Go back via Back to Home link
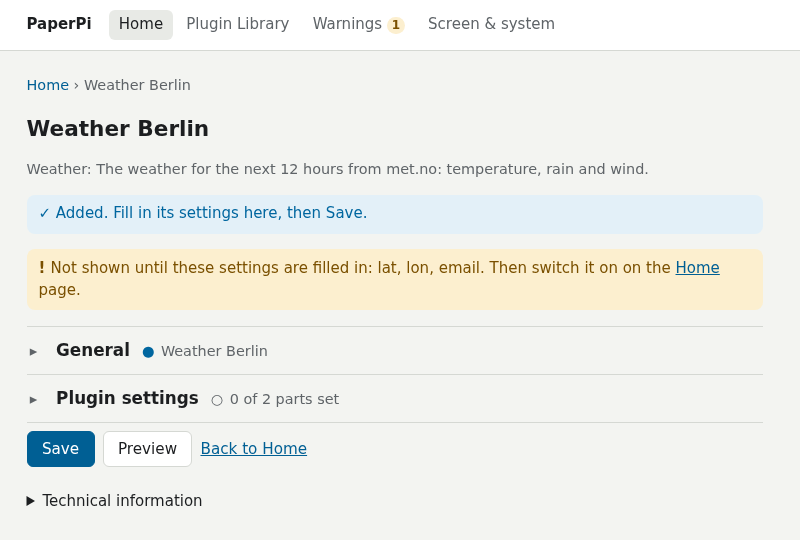Screen dimensions: 800x540 click(254, 449)
